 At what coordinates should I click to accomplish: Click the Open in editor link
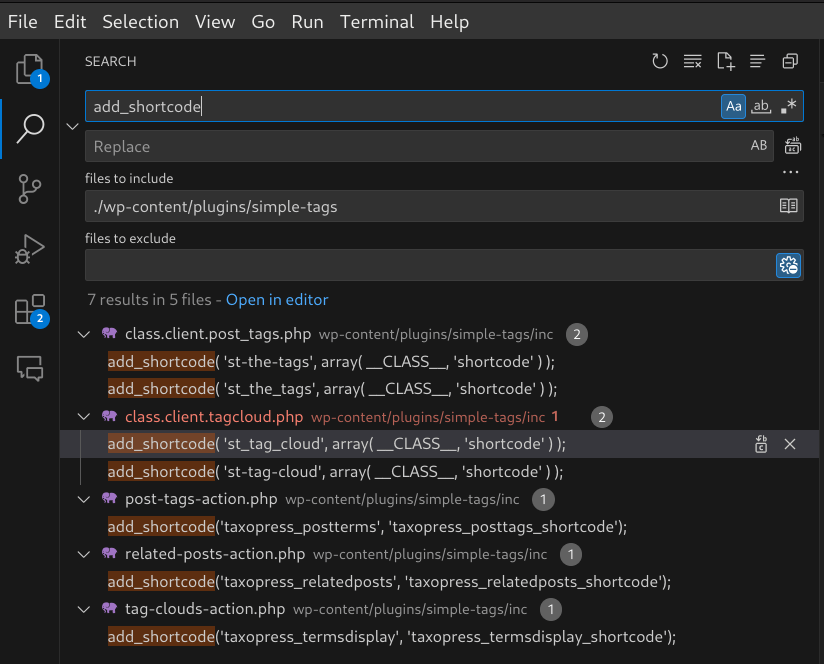277,300
